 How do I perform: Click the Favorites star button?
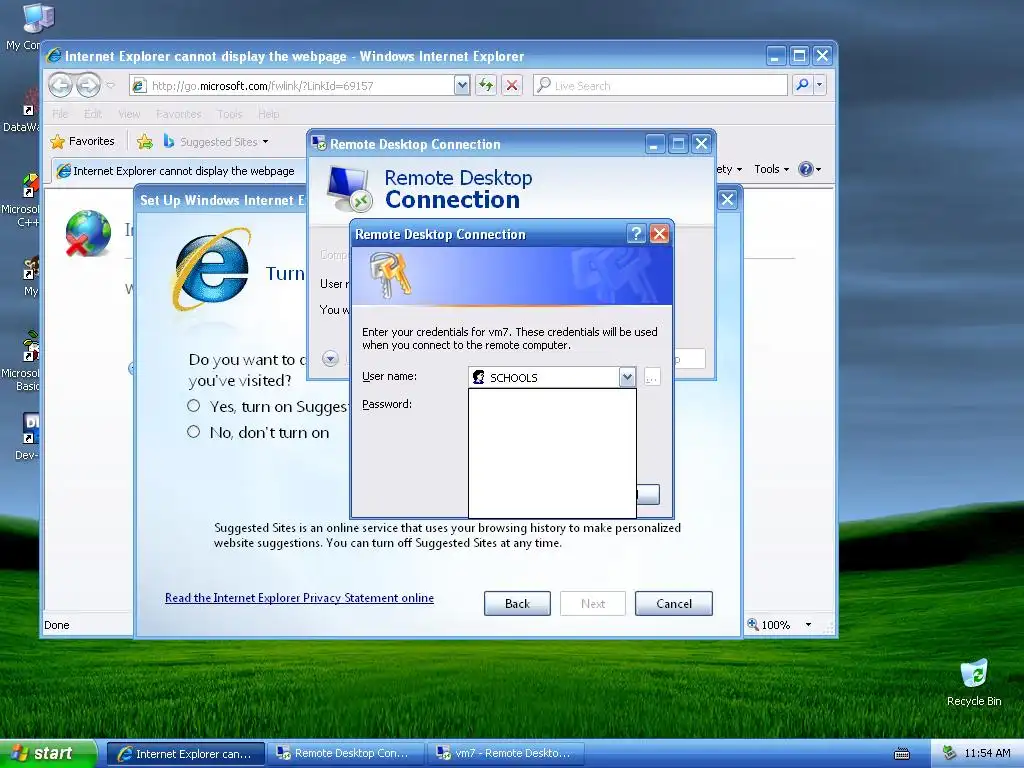pos(82,141)
